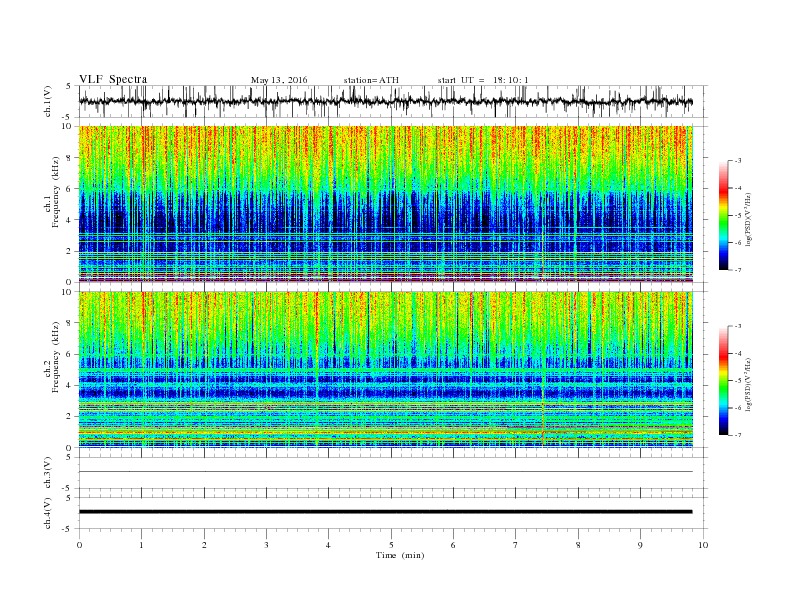Click the '-3' tick on ch.2 colorbar
The height and width of the screenshot is (612, 792).
(738, 326)
